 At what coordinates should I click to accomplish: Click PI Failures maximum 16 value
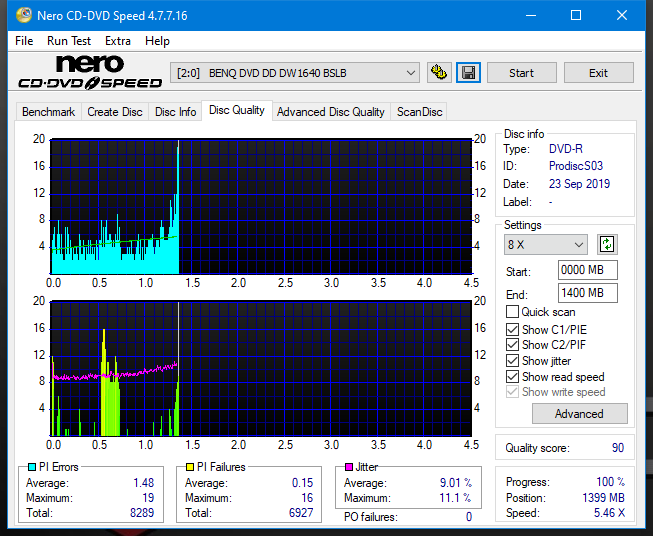pos(307,498)
